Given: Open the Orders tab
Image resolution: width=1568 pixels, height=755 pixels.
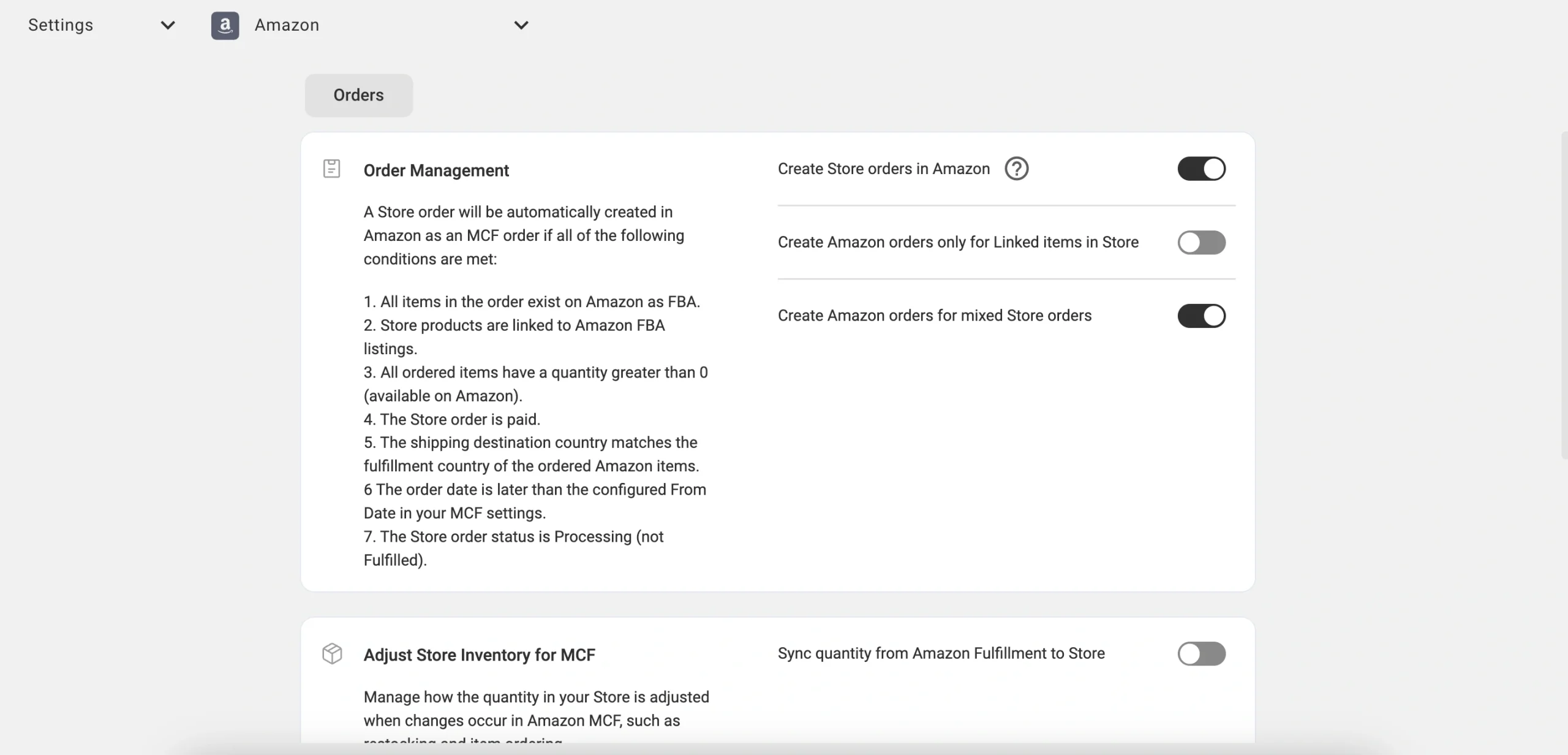Looking at the screenshot, I should coord(359,95).
